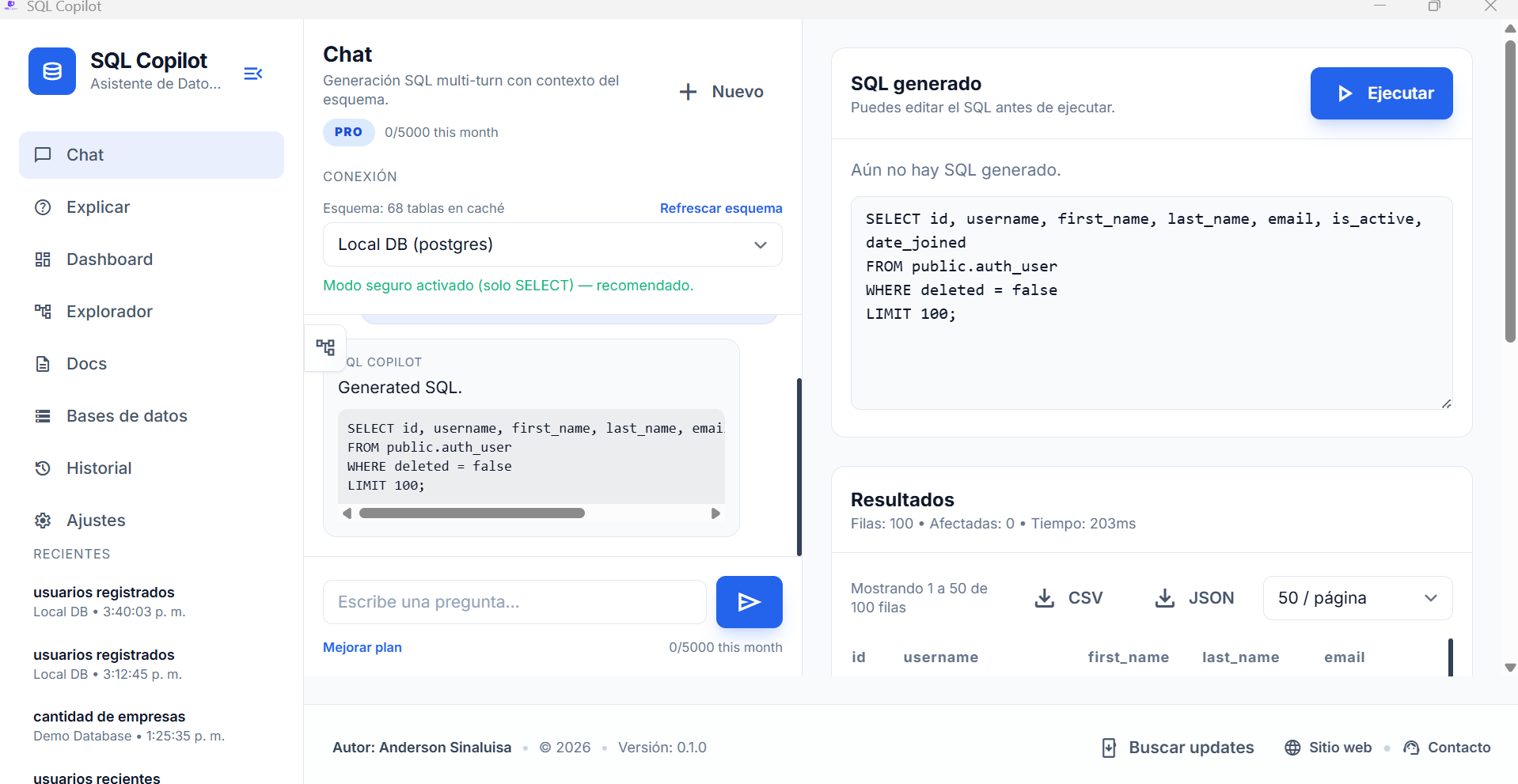Change rows per page via 50/página dropdown
Viewport: 1518px width, 784px height.
pyautogui.click(x=1356, y=598)
